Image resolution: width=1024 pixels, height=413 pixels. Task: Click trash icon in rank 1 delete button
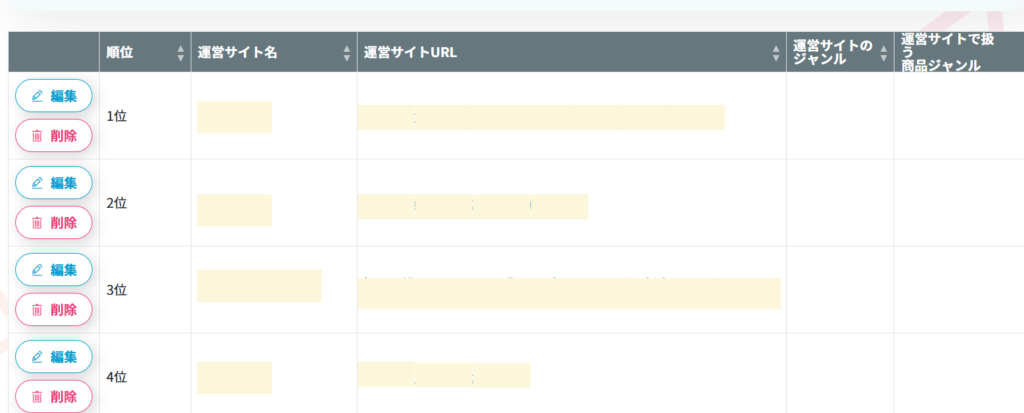(x=38, y=136)
